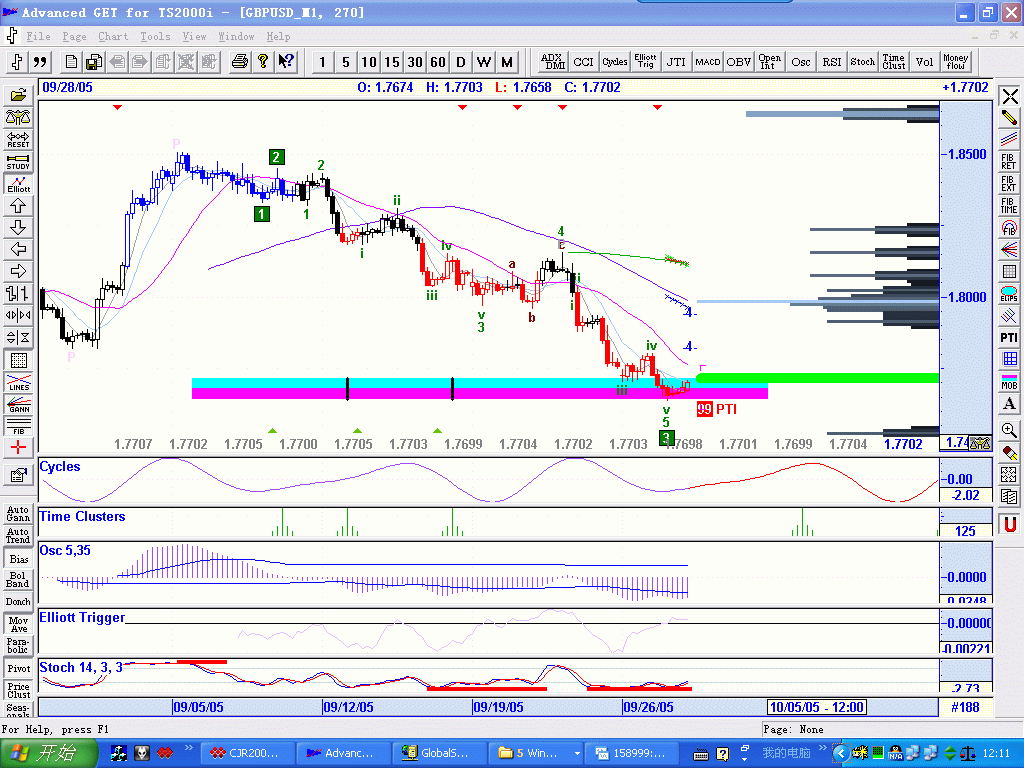Toggle Parabolic study button
The height and width of the screenshot is (768, 1024).
18,646
